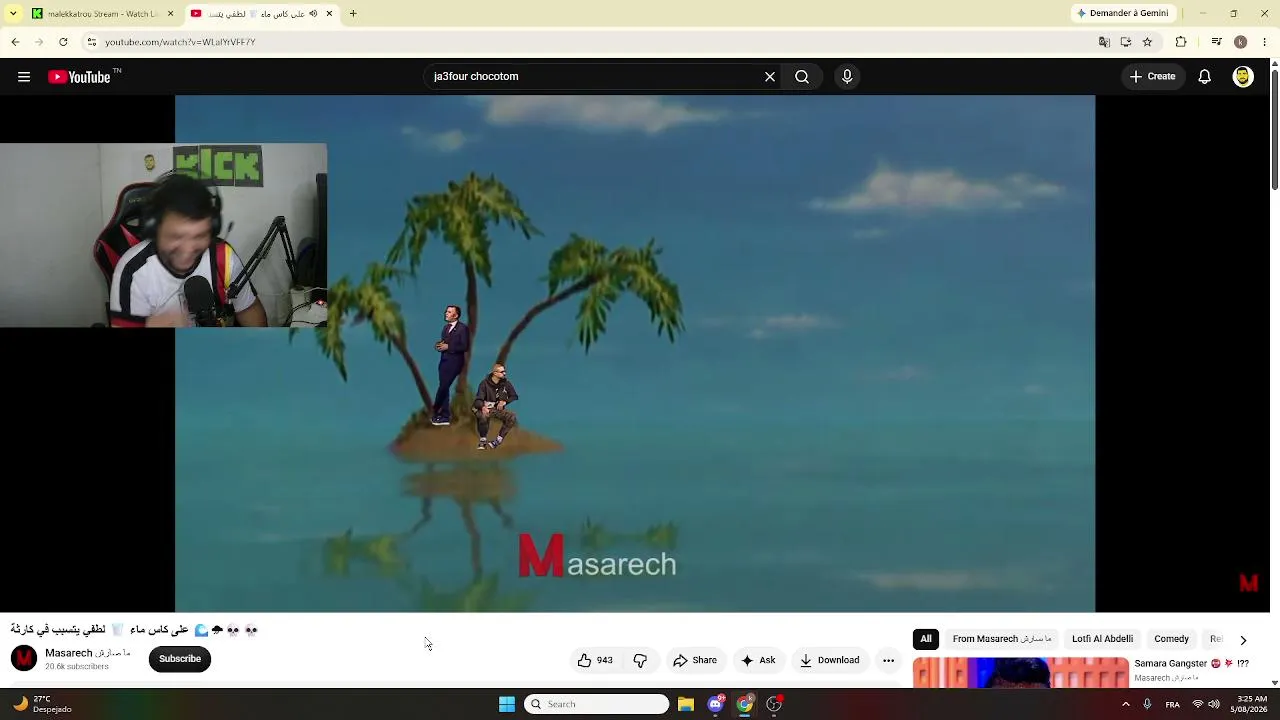Switch to the malekkatrou Stream tab
Screen dimensions: 1280x720
click(100, 14)
